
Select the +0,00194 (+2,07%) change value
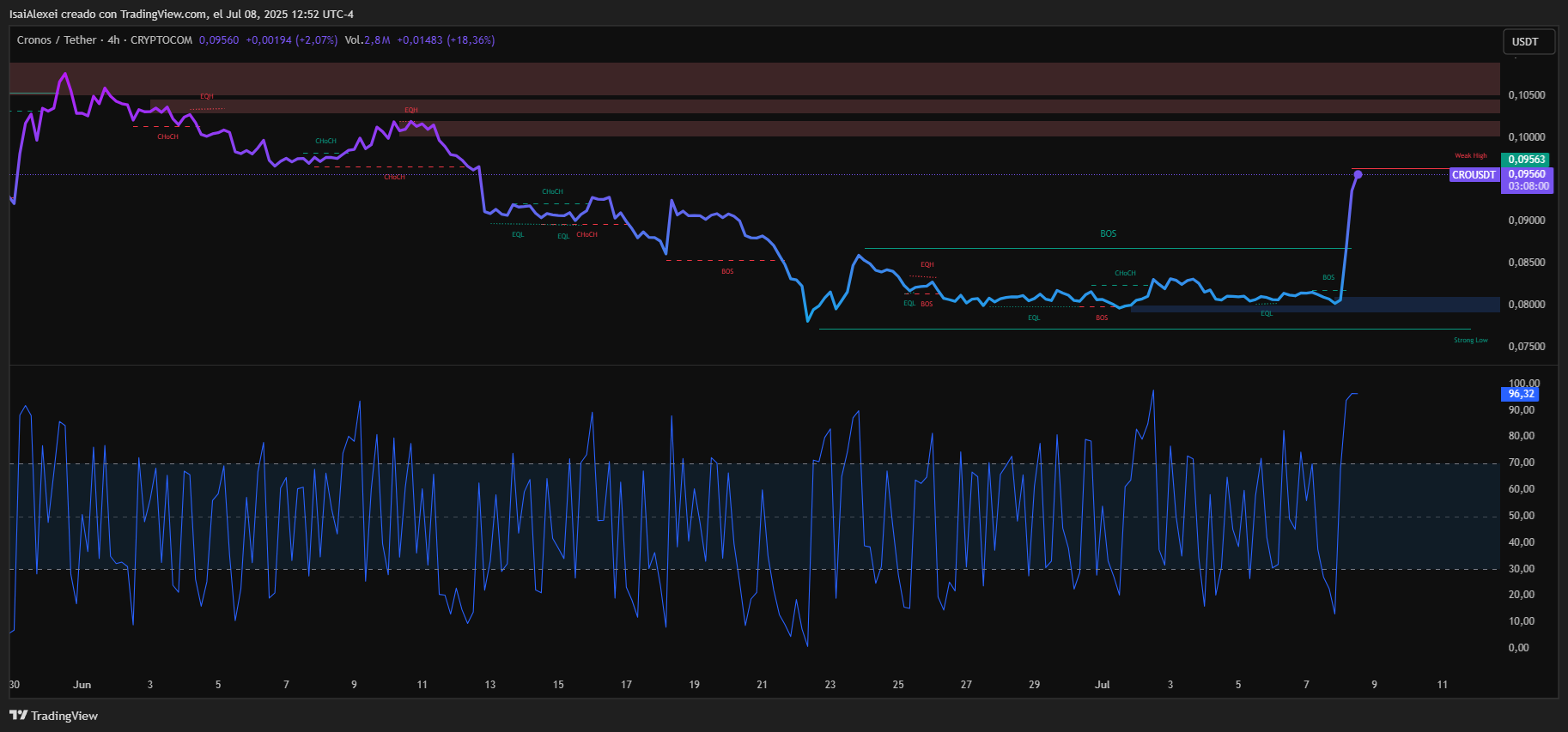[x=291, y=40]
